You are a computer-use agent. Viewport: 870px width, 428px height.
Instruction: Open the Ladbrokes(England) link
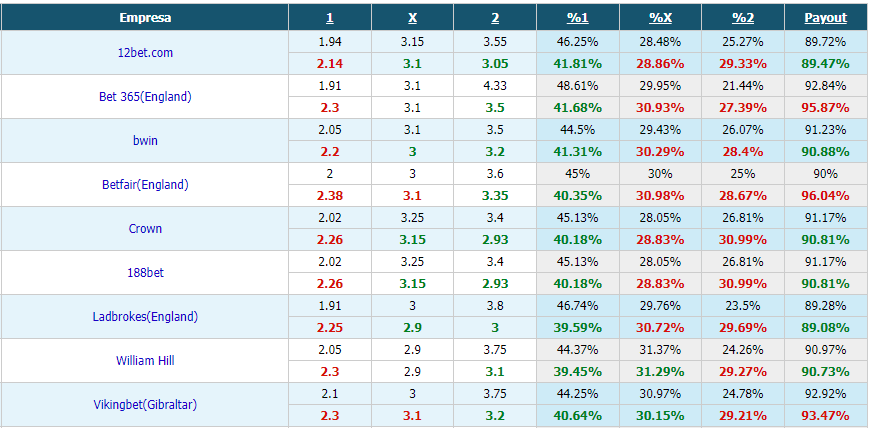coord(145,317)
